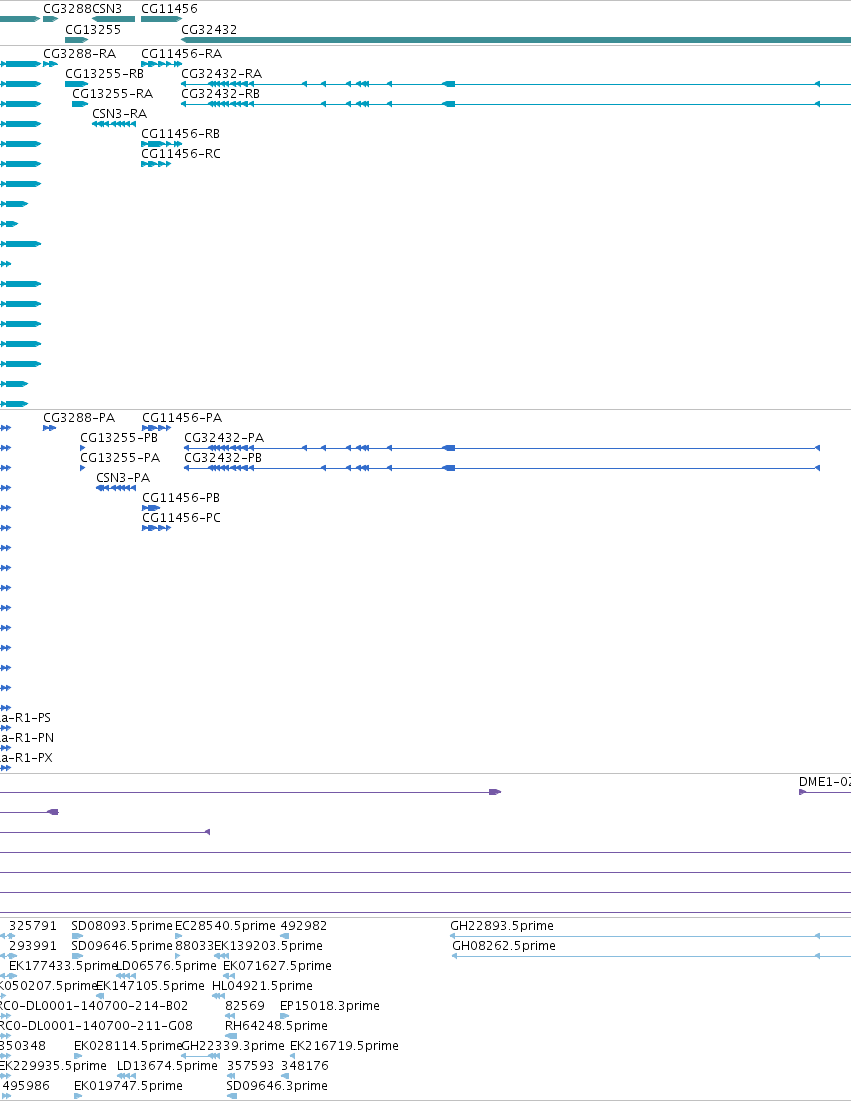Viewport: 851px width, 1101px height.
Task: Click the CG11456-PB protein label
Action: point(181,498)
